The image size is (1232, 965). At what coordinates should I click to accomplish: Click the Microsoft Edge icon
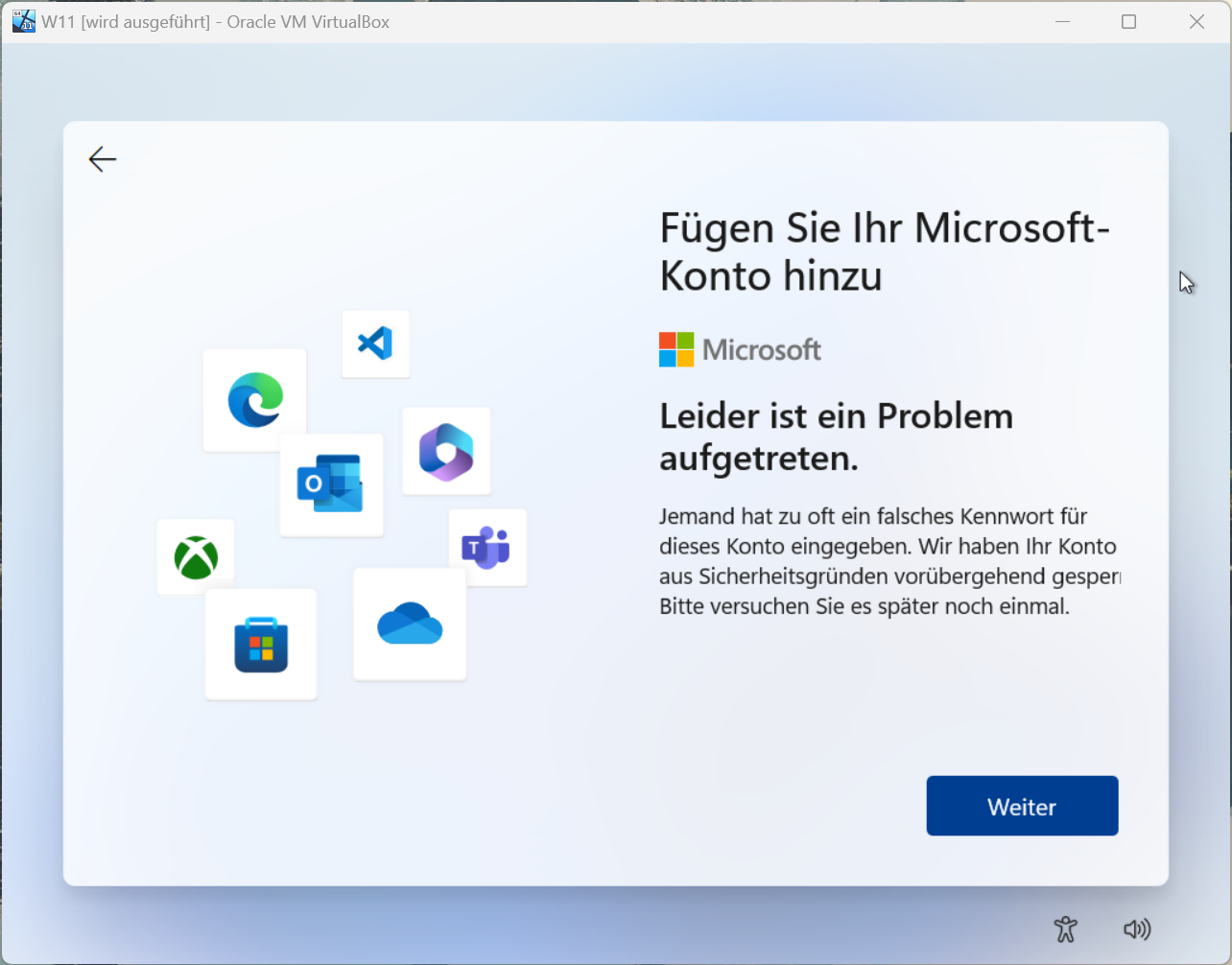point(255,399)
